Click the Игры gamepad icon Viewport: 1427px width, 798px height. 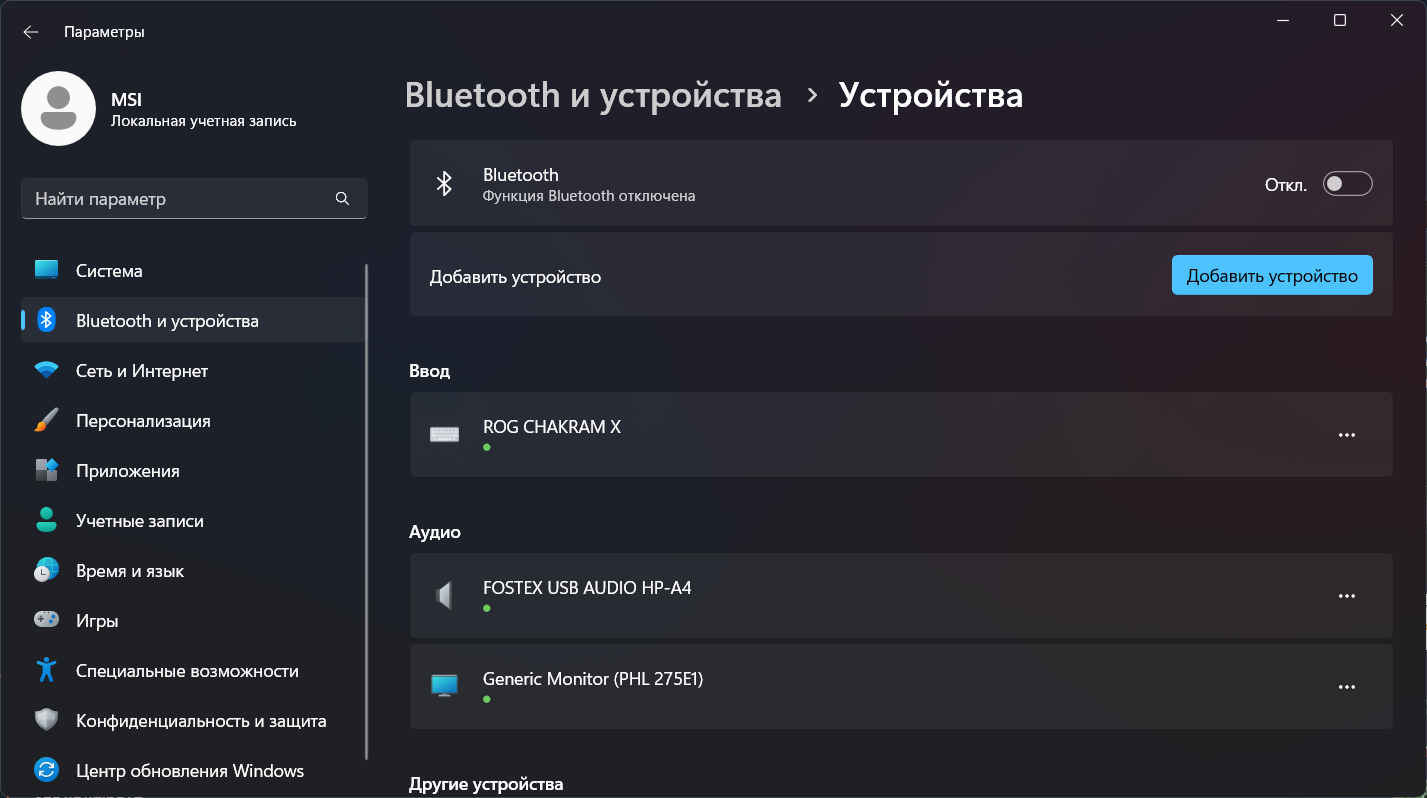(x=46, y=621)
